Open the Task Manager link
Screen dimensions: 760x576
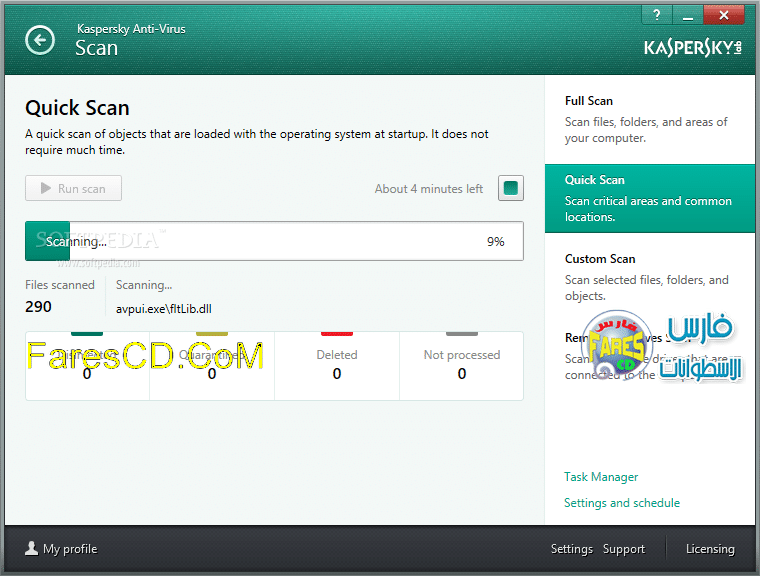point(601,477)
